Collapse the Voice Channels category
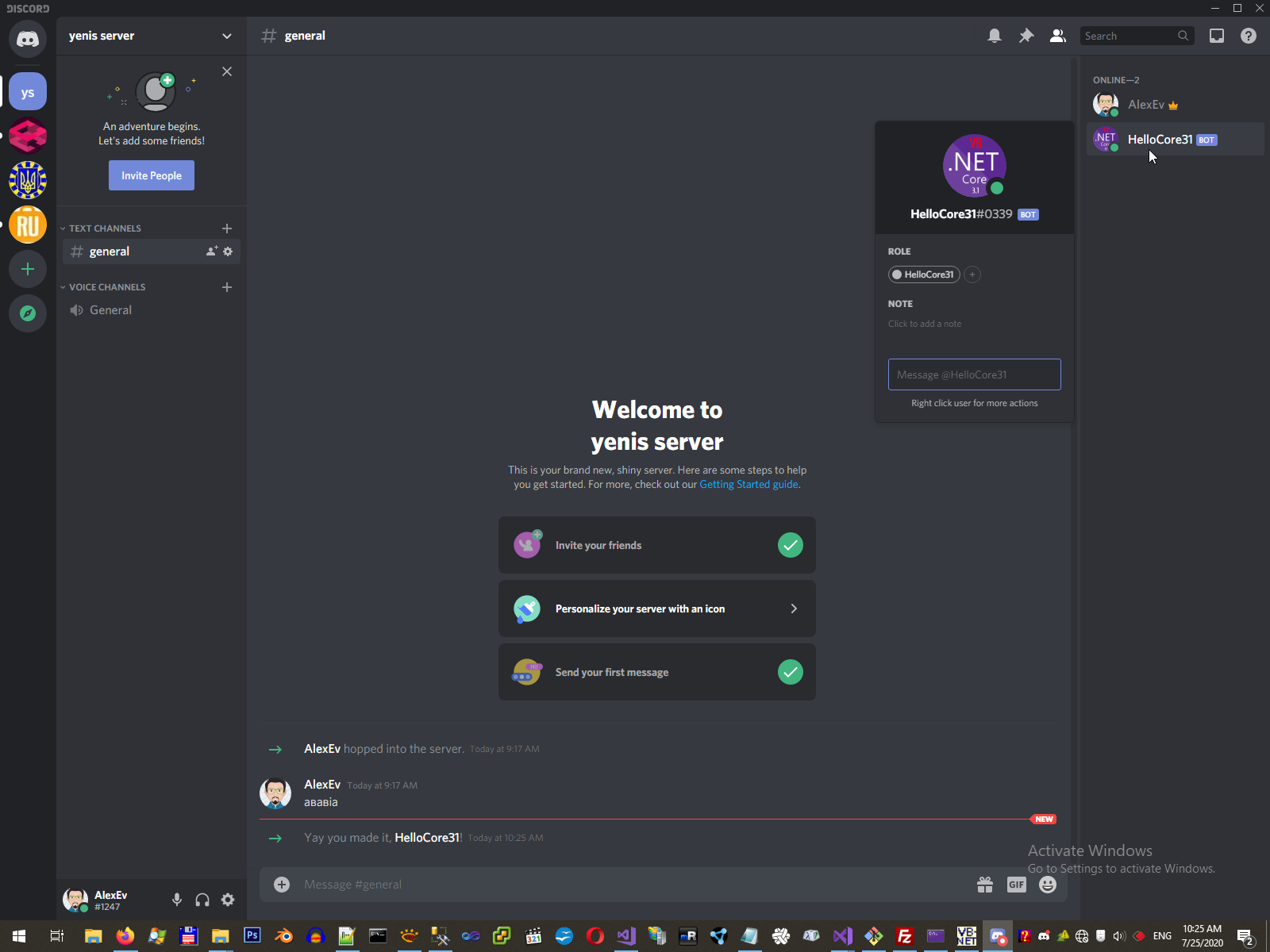Image resolution: width=1270 pixels, height=952 pixels. click(103, 287)
